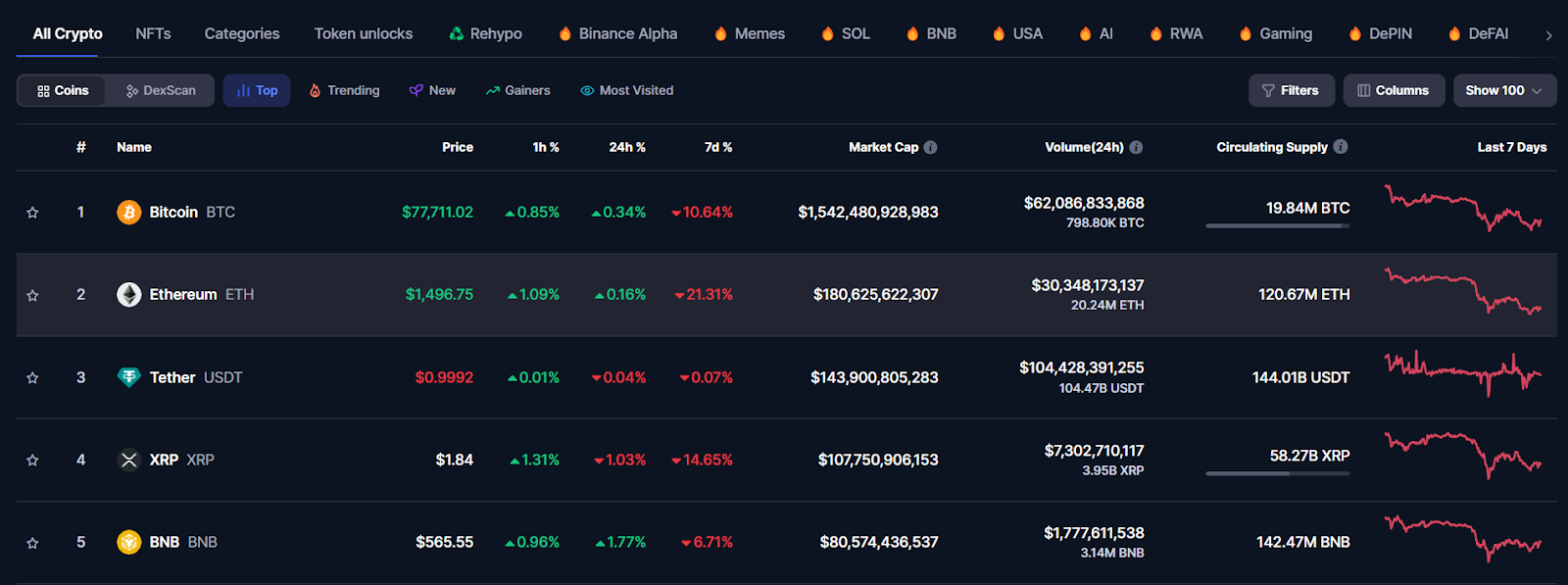1568x585 pixels.
Task: Click Volume(24h) info icon
Action: coord(1136,147)
